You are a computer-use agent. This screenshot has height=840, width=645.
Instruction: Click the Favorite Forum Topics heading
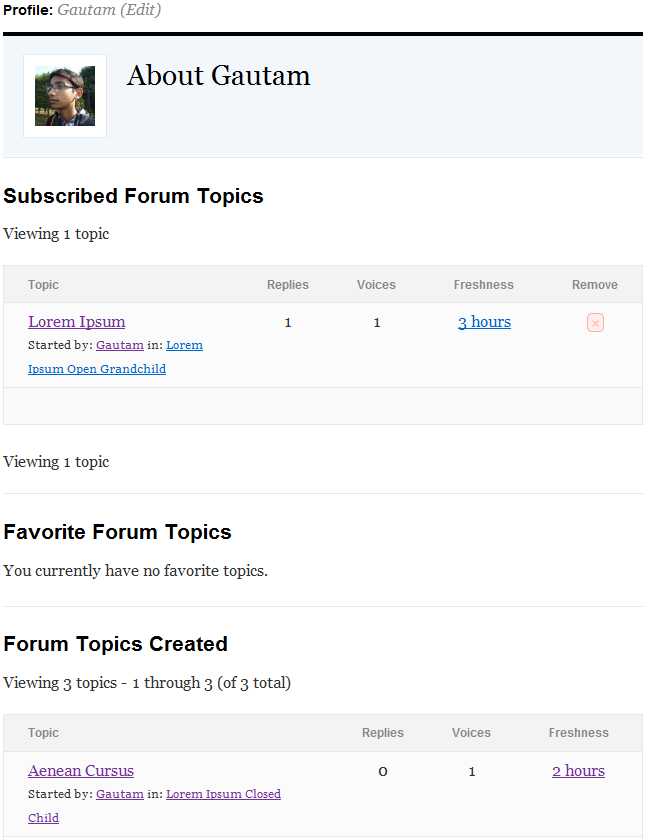(x=117, y=532)
